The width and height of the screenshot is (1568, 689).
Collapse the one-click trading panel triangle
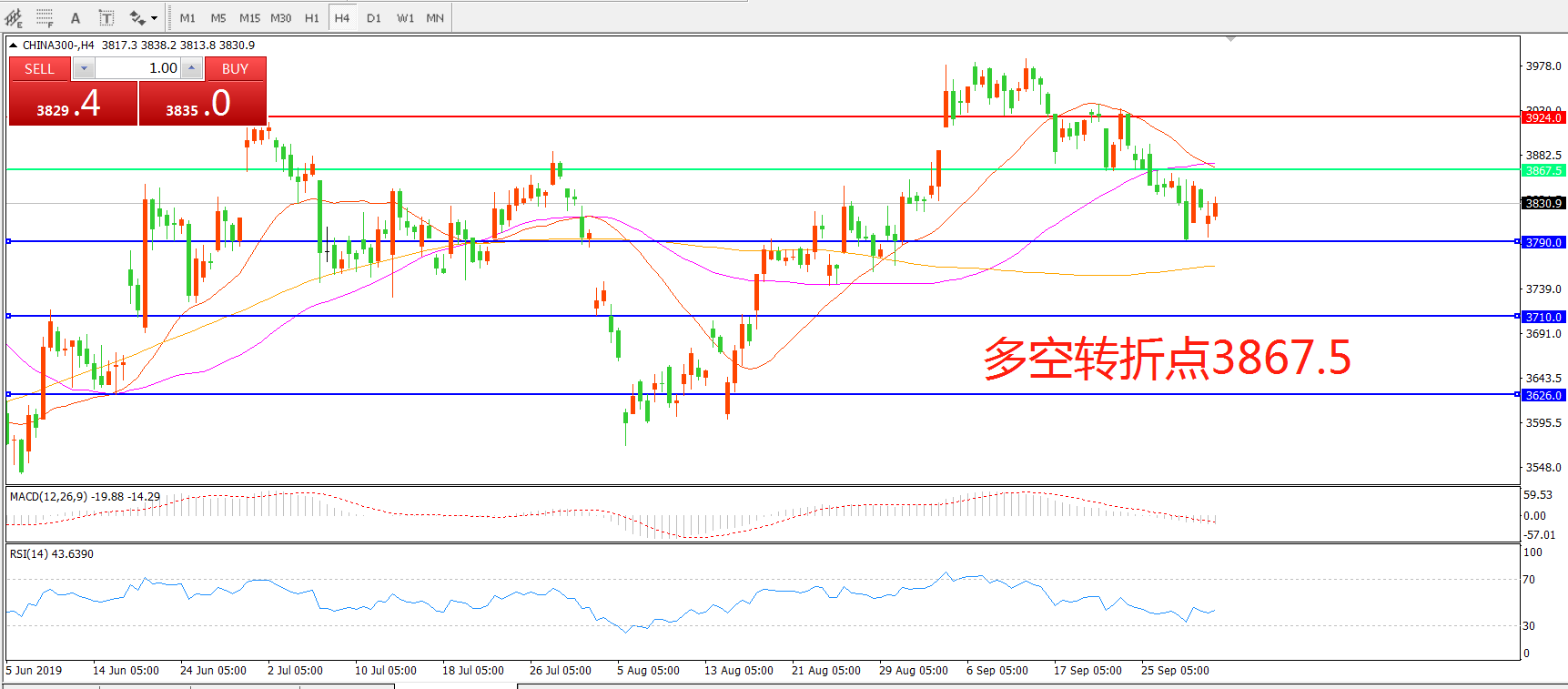pyautogui.click(x=14, y=45)
